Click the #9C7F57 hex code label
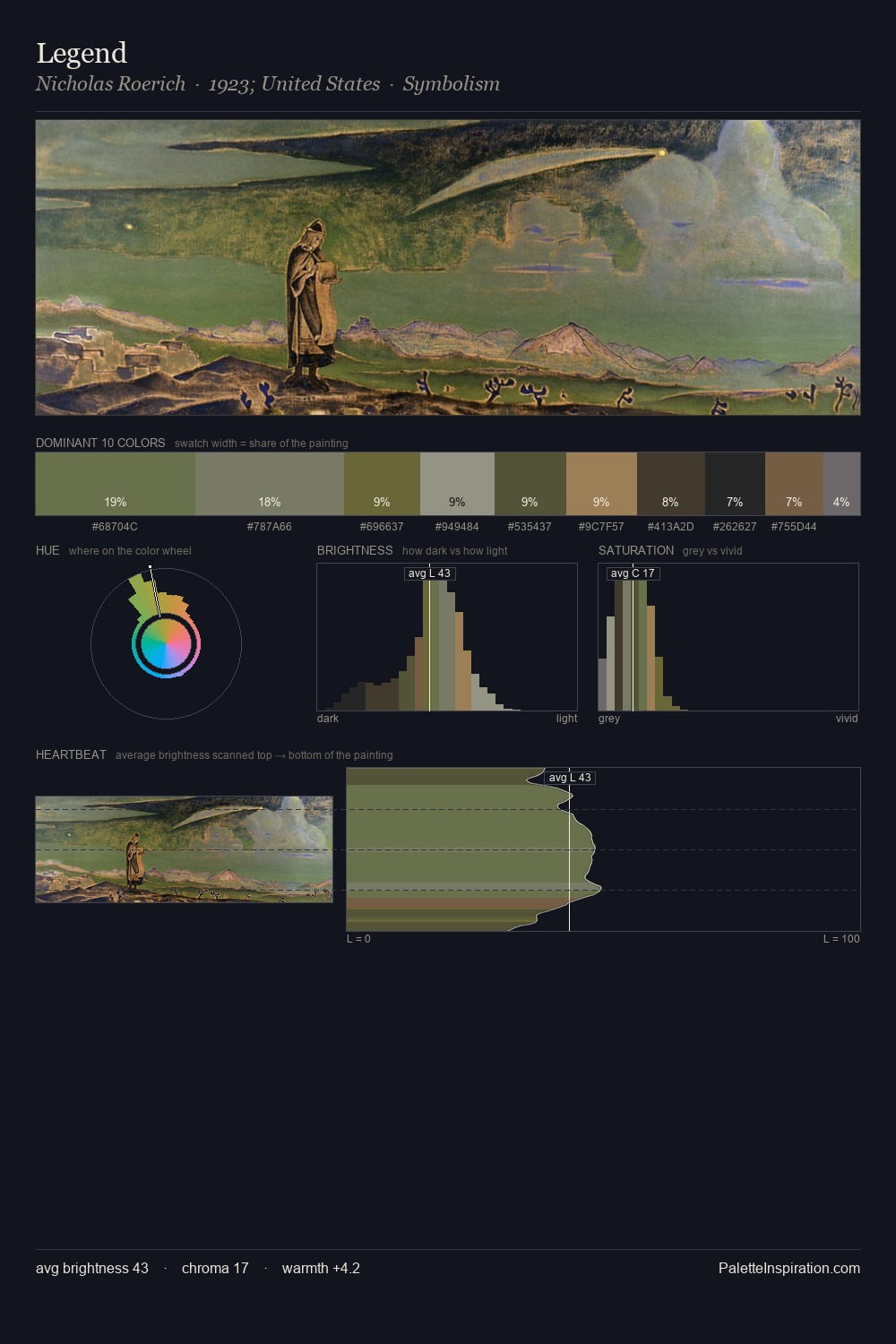This screenshot has height=1344, width=896. click(601, 527)
